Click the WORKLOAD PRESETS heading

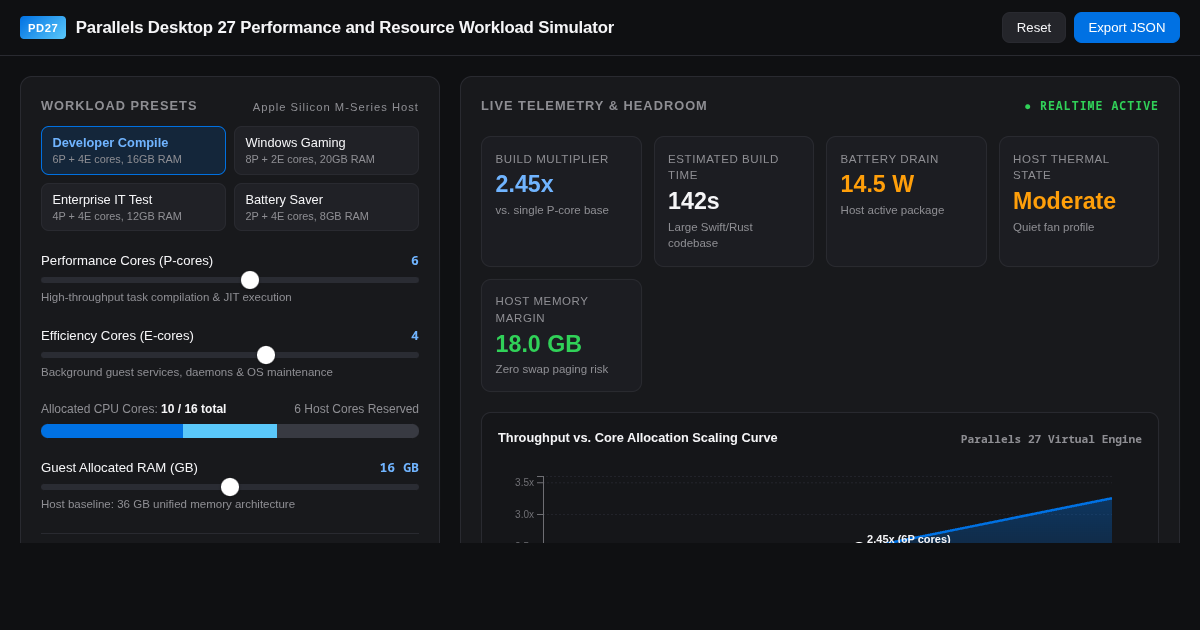pyautogui.click(x=119, y=106)
